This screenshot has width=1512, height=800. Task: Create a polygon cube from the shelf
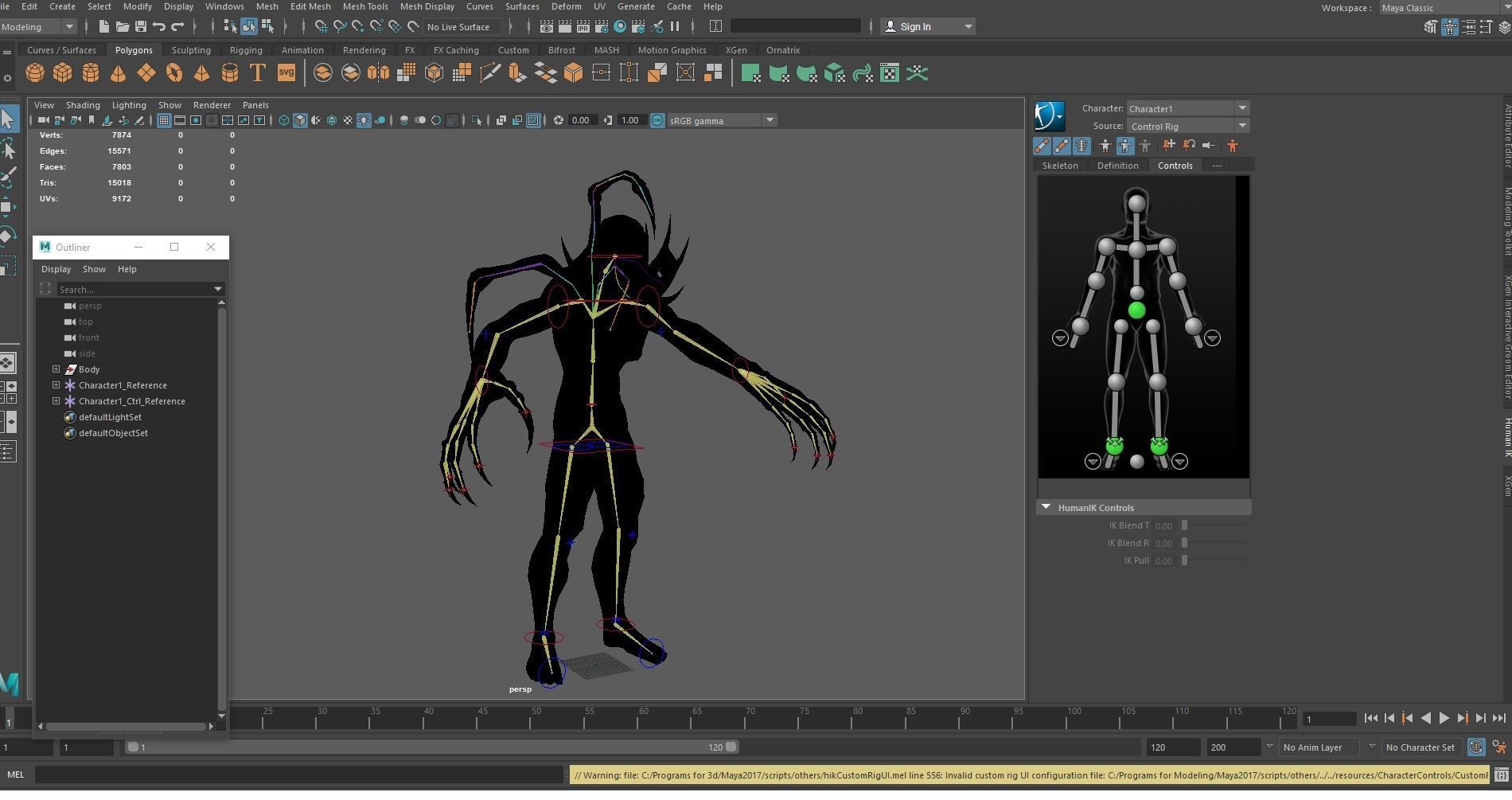pos(63,73)
